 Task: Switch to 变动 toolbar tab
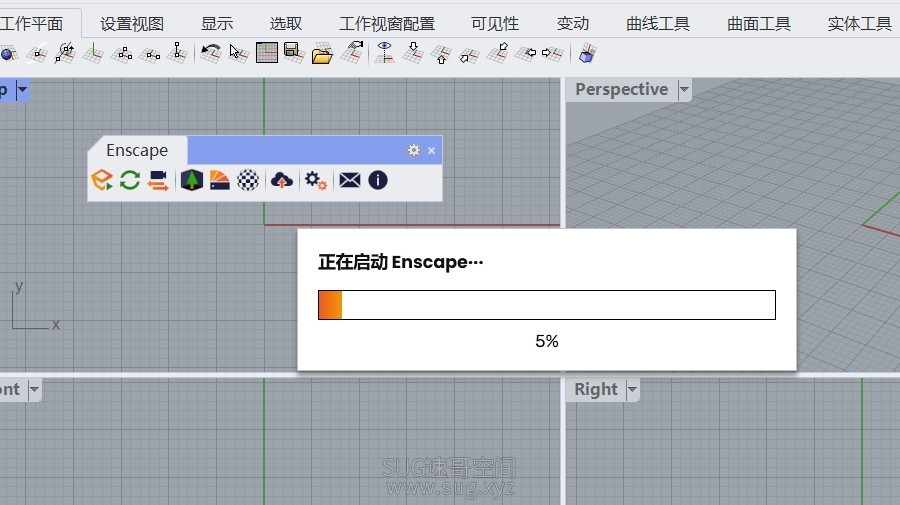(573, 24)
